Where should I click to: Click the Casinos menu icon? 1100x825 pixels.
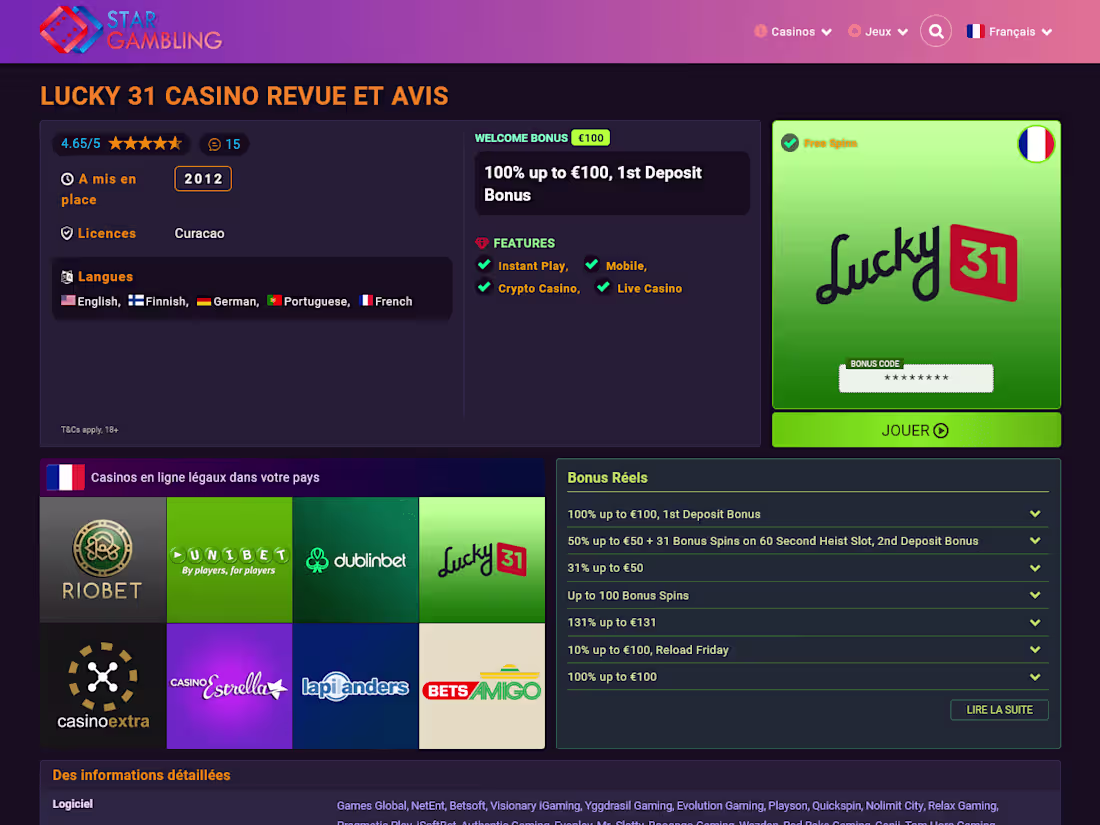(x=760, y=31)
